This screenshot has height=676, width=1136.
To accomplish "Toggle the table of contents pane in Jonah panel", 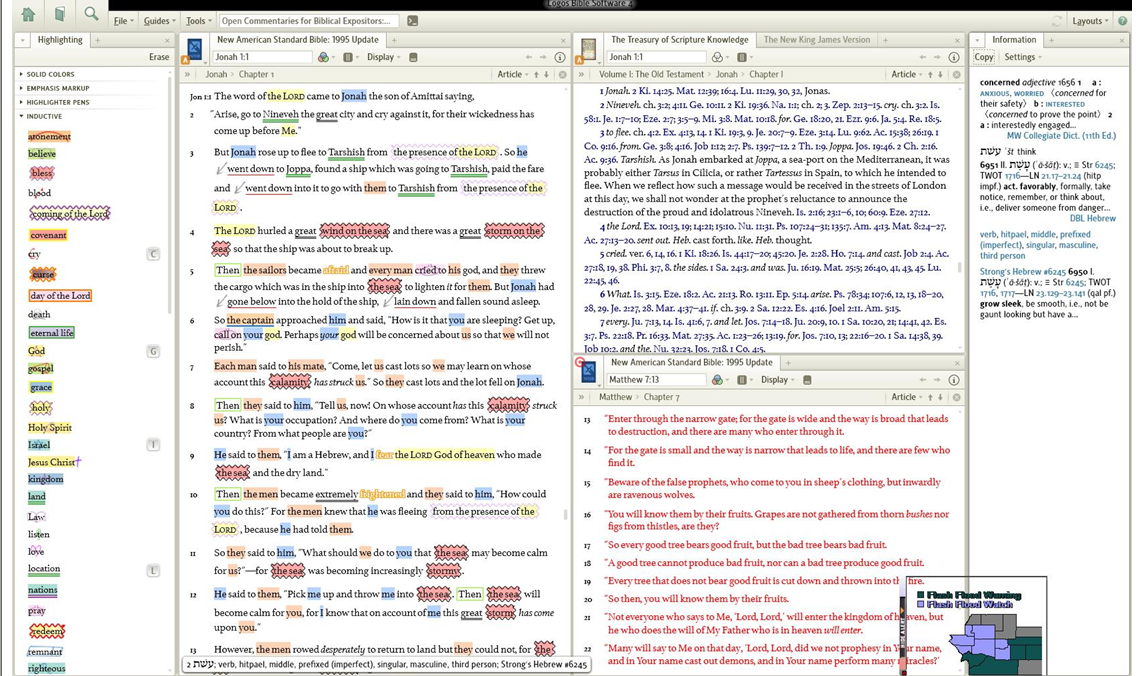I will coord(187,75).
